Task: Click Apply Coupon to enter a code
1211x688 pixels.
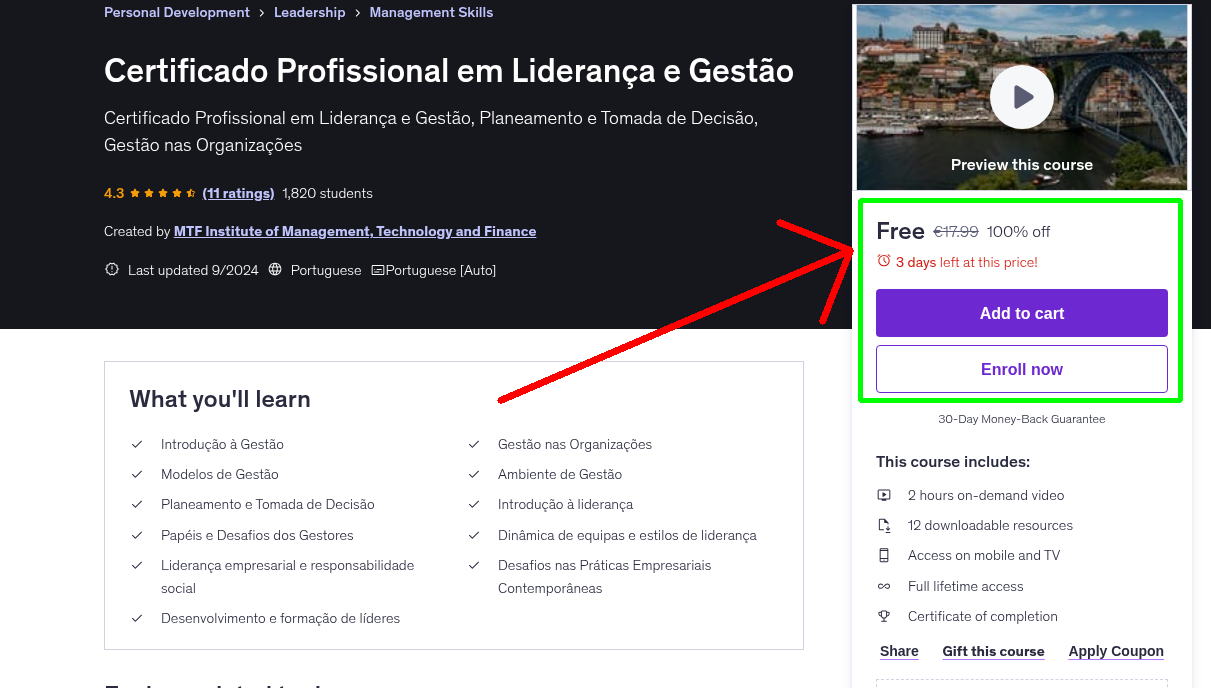Action: [x=1116, y=651]
